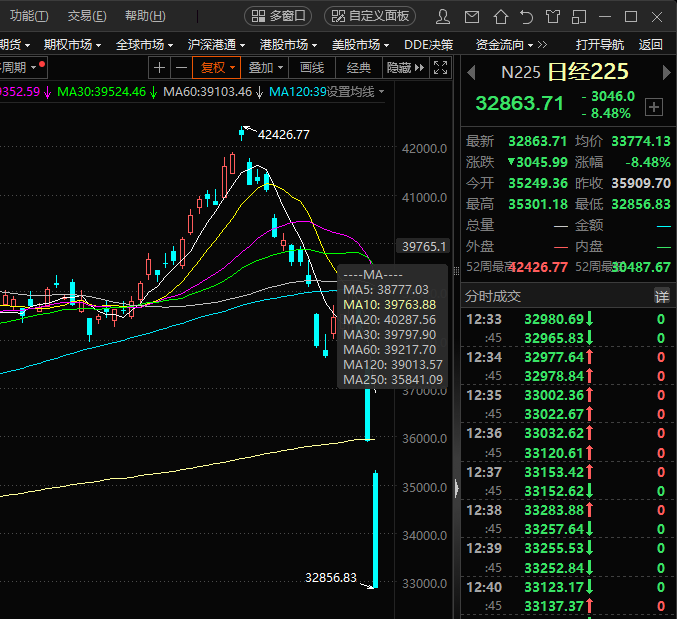Open the mail messages icon

pyautogui.click(x=473, y=16)
